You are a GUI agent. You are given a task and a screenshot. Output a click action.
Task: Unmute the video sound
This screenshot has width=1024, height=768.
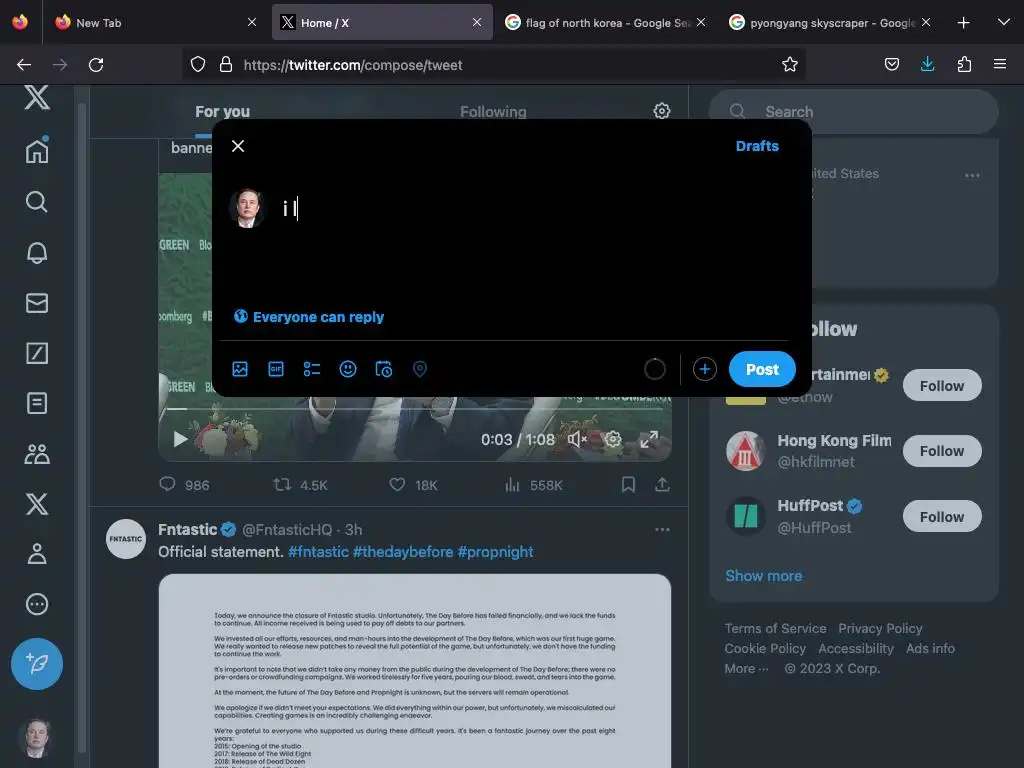pyautogui.click(x=577, y=439)
